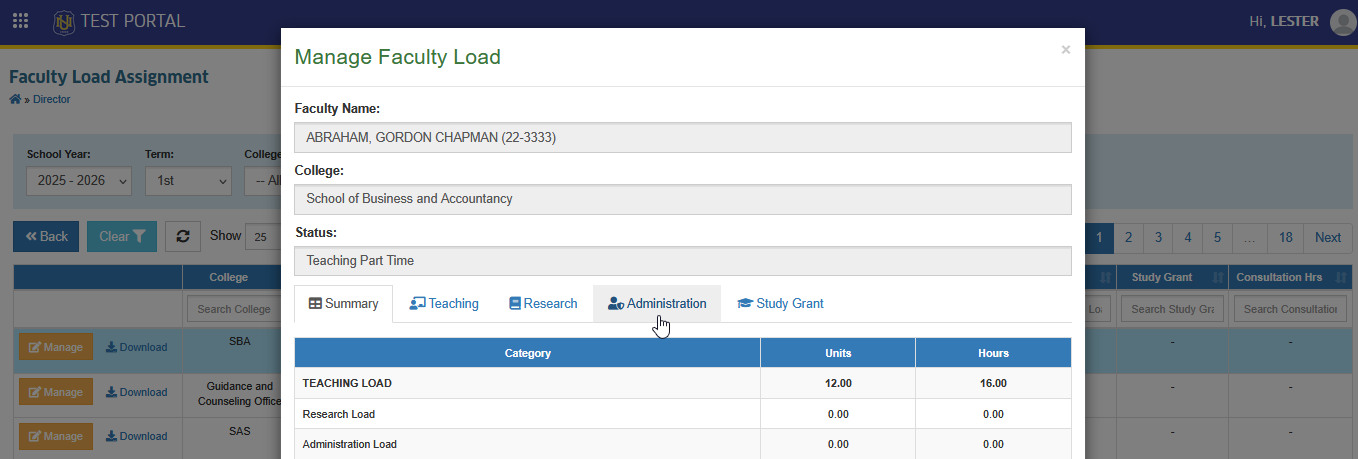
Task: Click the TEST PORTAL title
Action: tap(133, 21)
